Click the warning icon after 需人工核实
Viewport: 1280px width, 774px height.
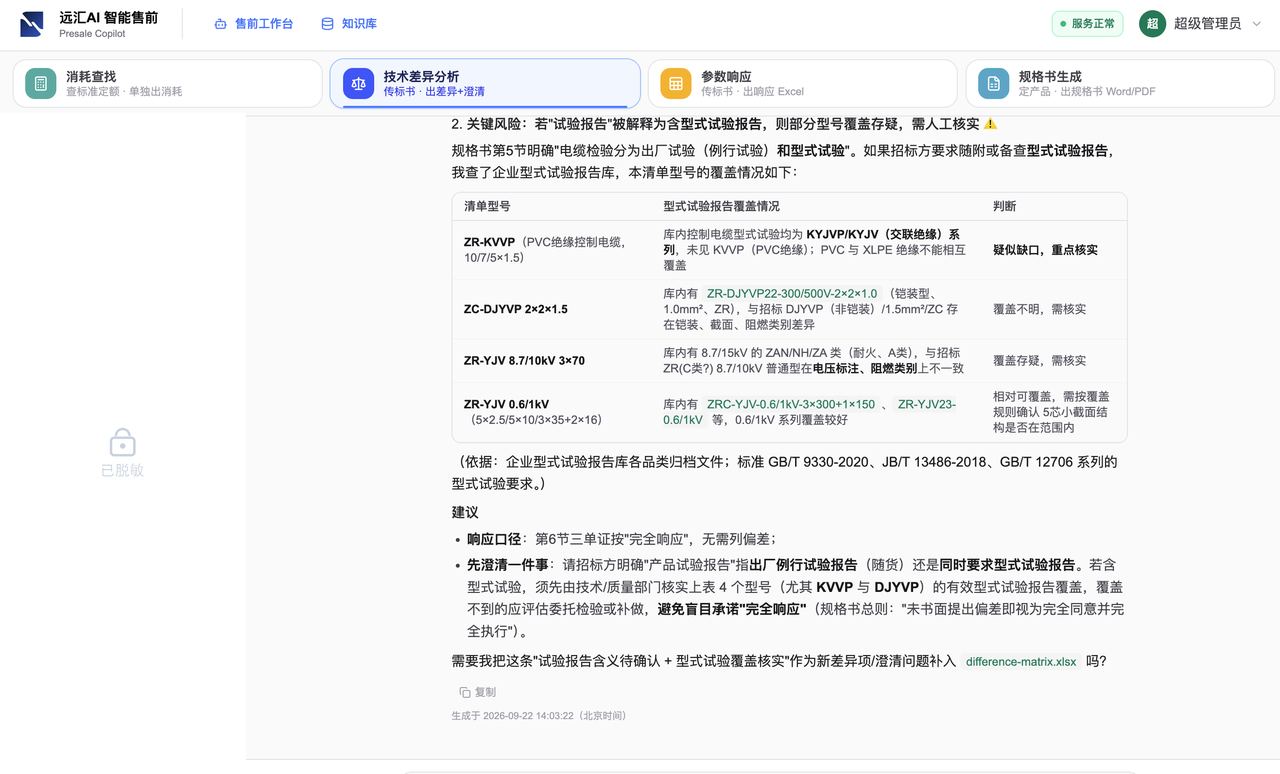coord(990,124)
